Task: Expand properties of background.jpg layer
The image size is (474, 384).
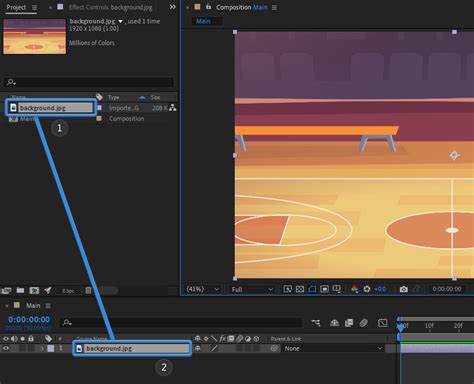Action: (x=42, y=348)
